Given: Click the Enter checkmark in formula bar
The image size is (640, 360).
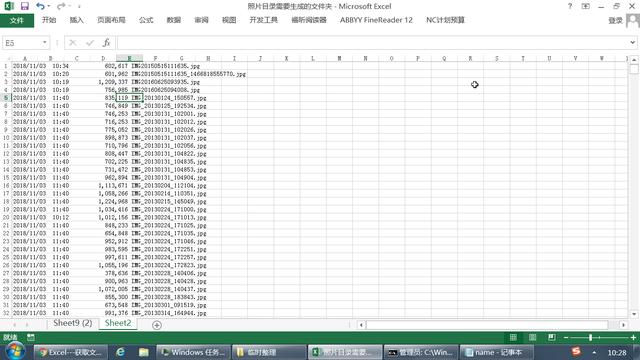Looking at the screenshot, I should pos(90,42).
